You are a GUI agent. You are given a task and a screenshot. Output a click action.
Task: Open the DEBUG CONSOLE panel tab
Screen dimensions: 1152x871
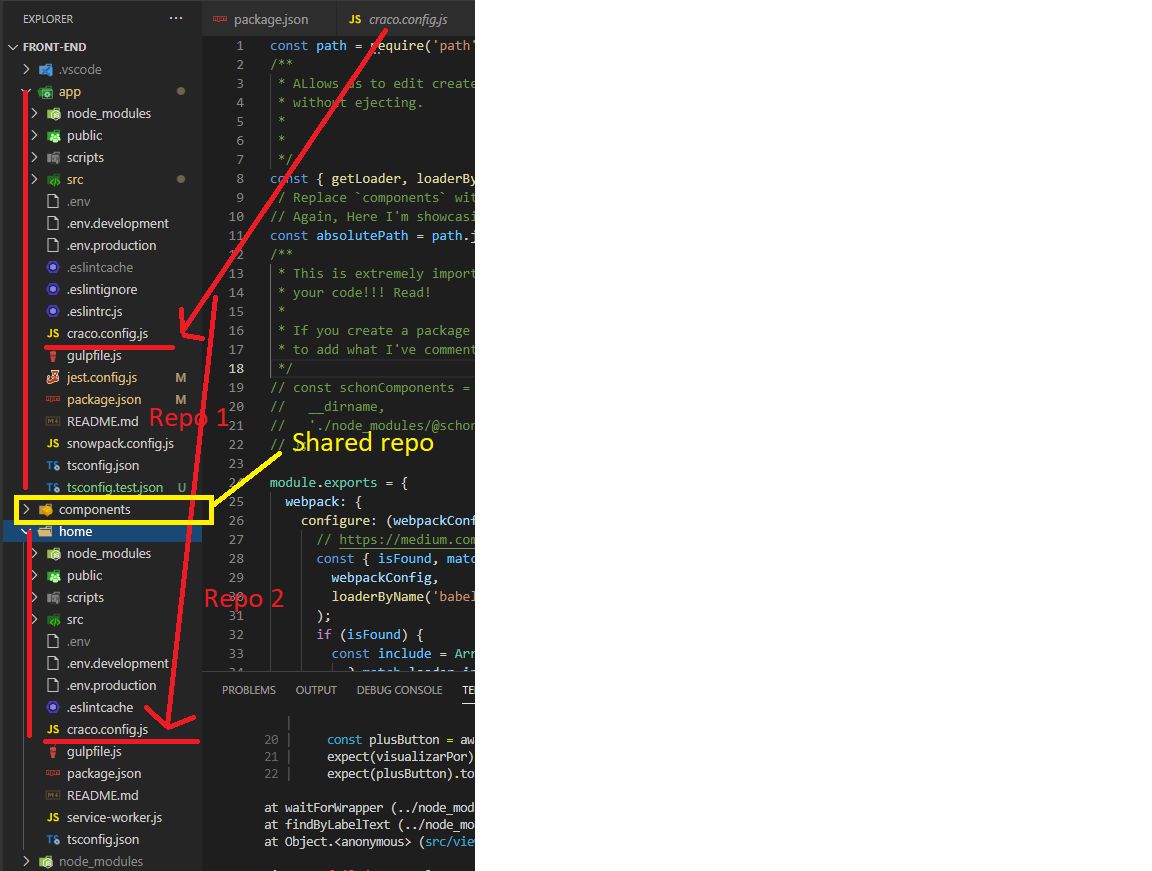(x=400, y=690)
